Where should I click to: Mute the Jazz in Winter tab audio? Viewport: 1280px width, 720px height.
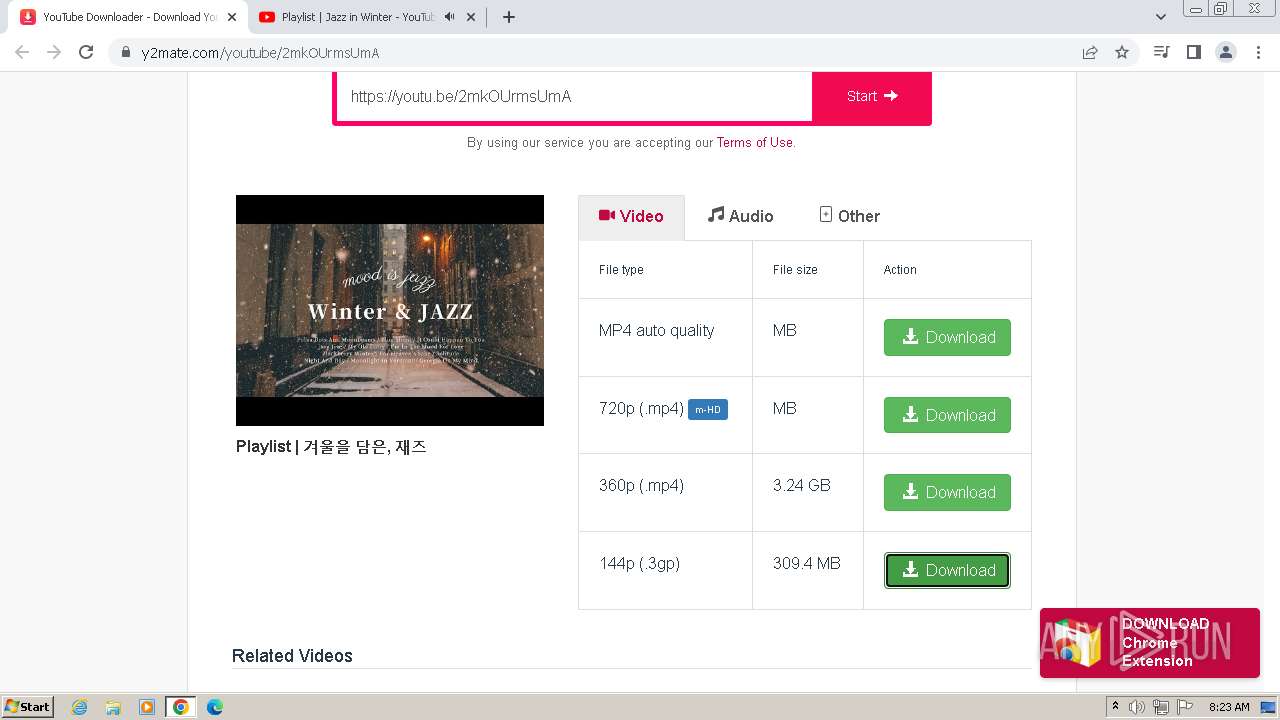(449, 17)
